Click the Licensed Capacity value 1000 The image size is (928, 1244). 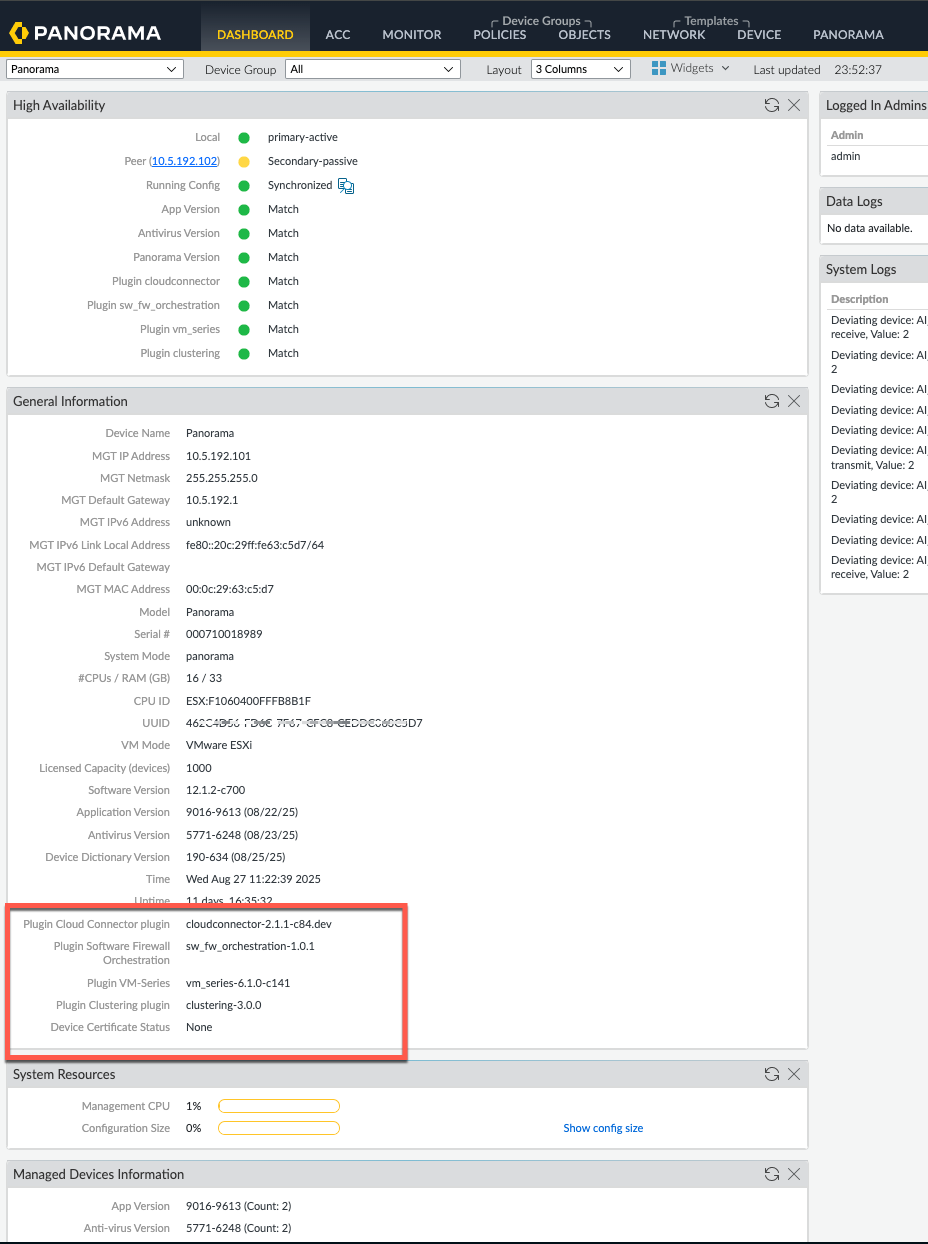point(198,768)
